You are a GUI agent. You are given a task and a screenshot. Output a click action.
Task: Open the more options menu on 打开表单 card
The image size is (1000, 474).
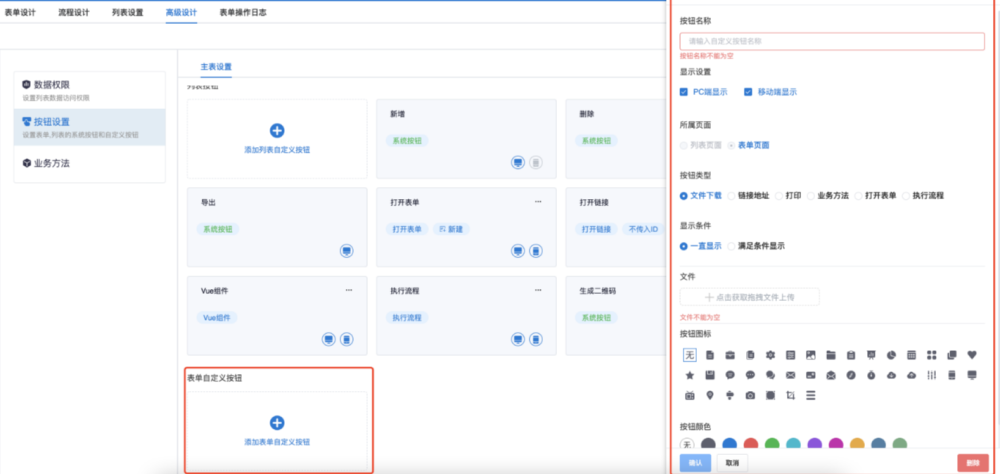(x=538, y=202)
